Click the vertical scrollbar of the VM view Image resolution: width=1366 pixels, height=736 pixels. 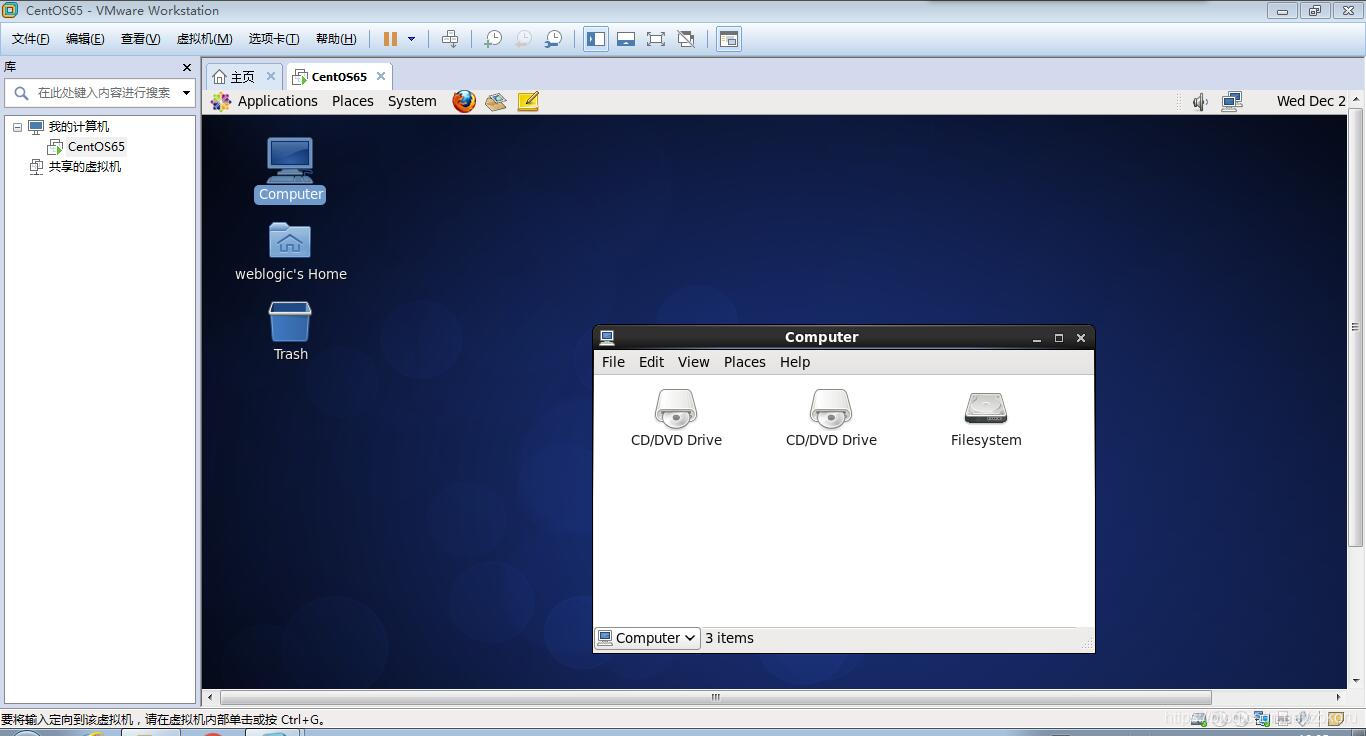click(1356, 326)
